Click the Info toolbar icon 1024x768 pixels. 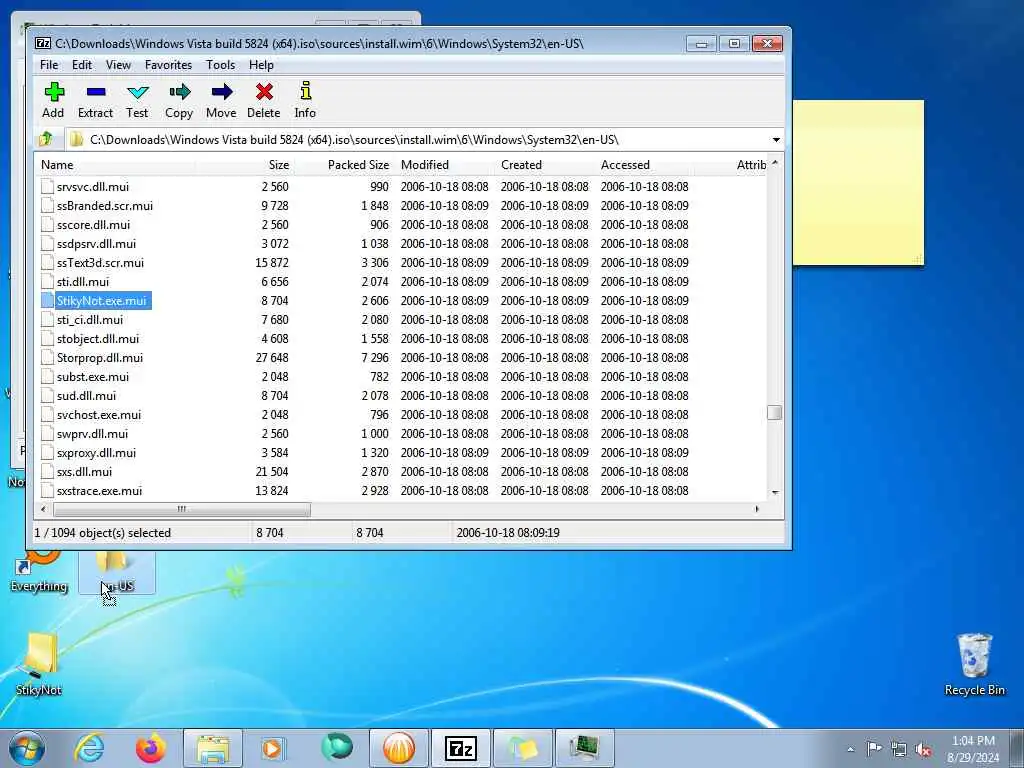pos(305,92)
